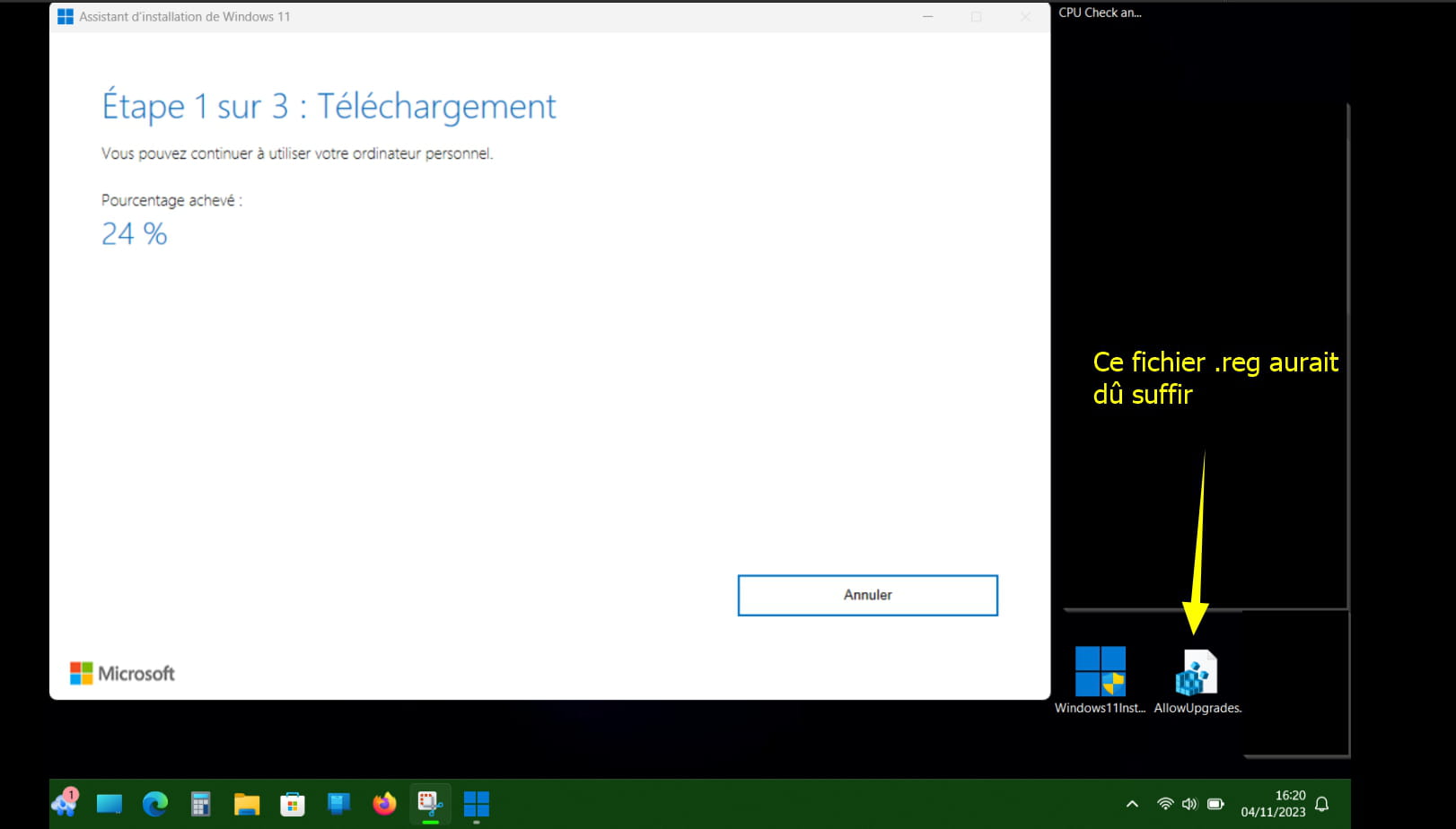Click the installer title bar Windows icon
This screenshot has height=829, width=1456.
click(66, 16)
